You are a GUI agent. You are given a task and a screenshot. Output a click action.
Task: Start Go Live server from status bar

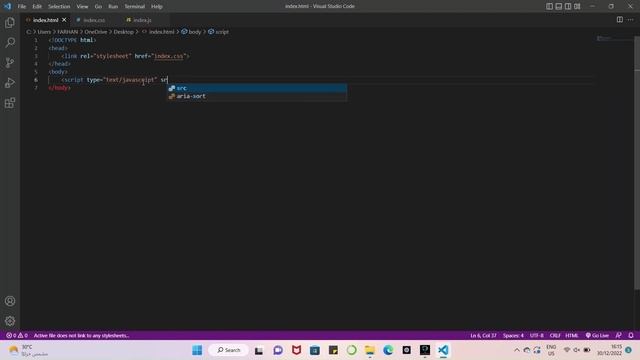pyautogui.click(x=597, y=336)
